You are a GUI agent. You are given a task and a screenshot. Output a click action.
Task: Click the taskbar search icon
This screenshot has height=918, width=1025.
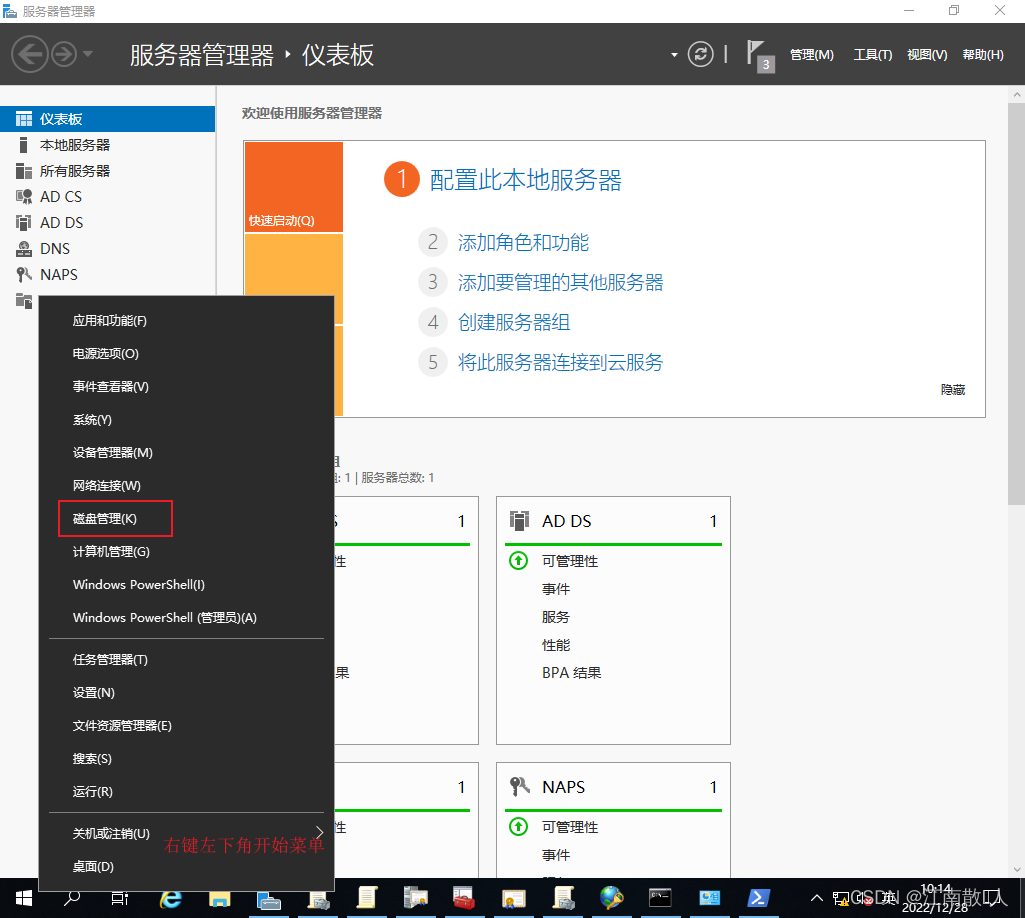72,897
